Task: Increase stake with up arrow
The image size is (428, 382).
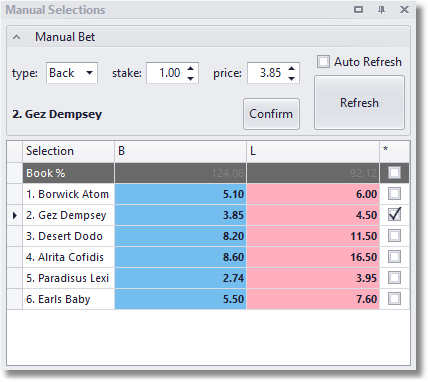Action: pyautogui.click(x=191, y=68)
